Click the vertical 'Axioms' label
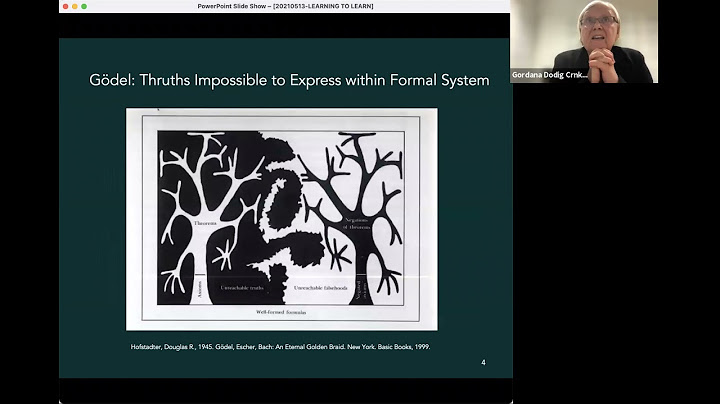The height and width of the screenshot is (404, 720). pyautogui.click(x=199, y=289)
